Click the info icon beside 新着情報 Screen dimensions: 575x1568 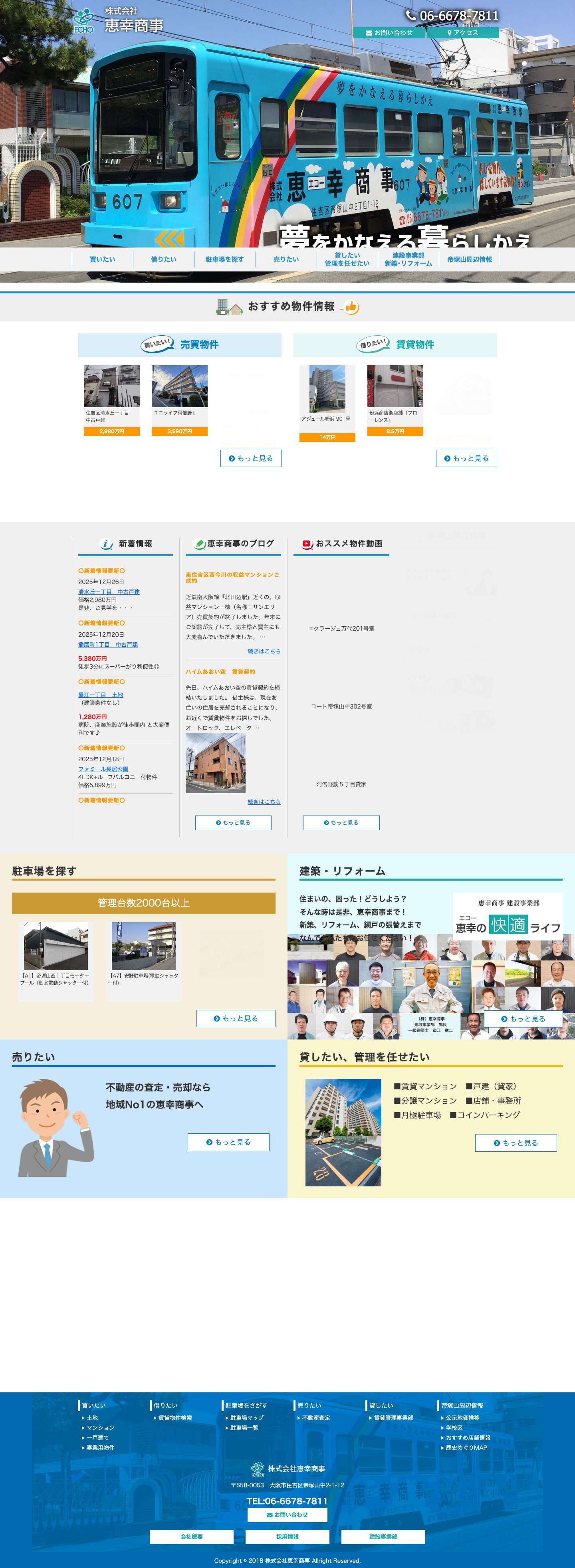[x=107, y=544]
